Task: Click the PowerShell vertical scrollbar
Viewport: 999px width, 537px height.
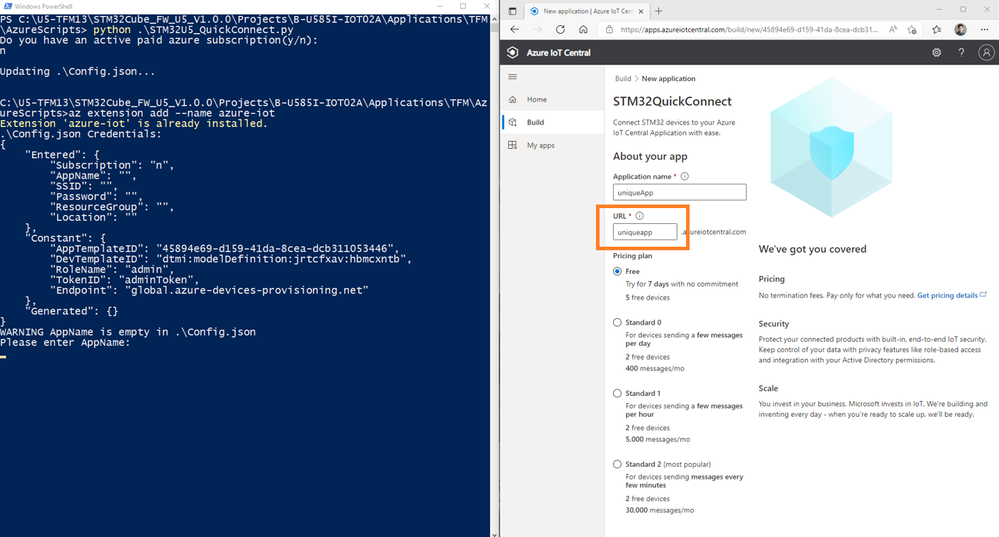Action: pos(494,277)
